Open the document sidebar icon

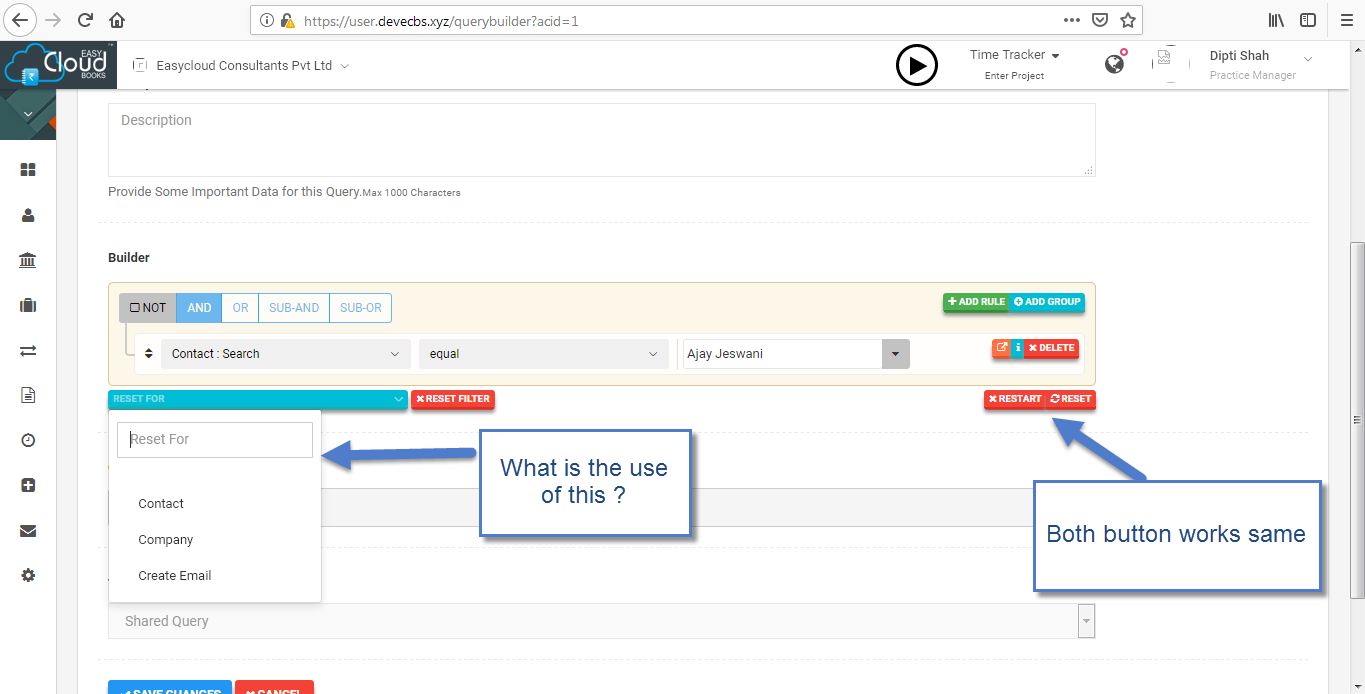pyautogui.click(x=28, y=395)
